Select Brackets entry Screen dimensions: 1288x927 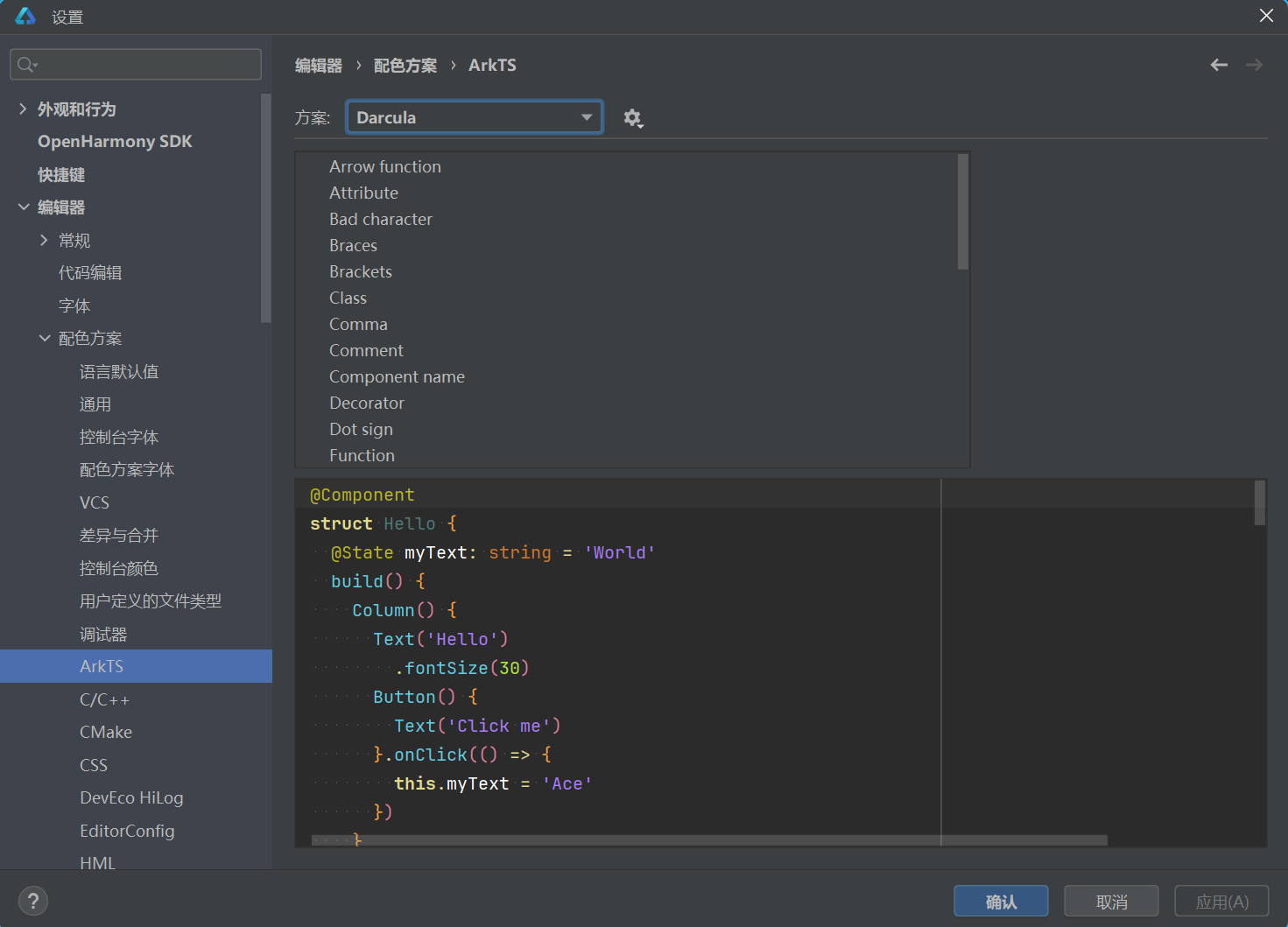click(361, 271)
